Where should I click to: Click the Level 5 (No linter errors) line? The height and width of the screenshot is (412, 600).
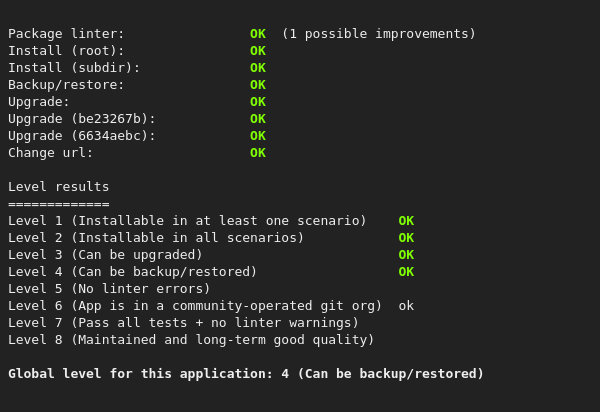coord(109,289)
